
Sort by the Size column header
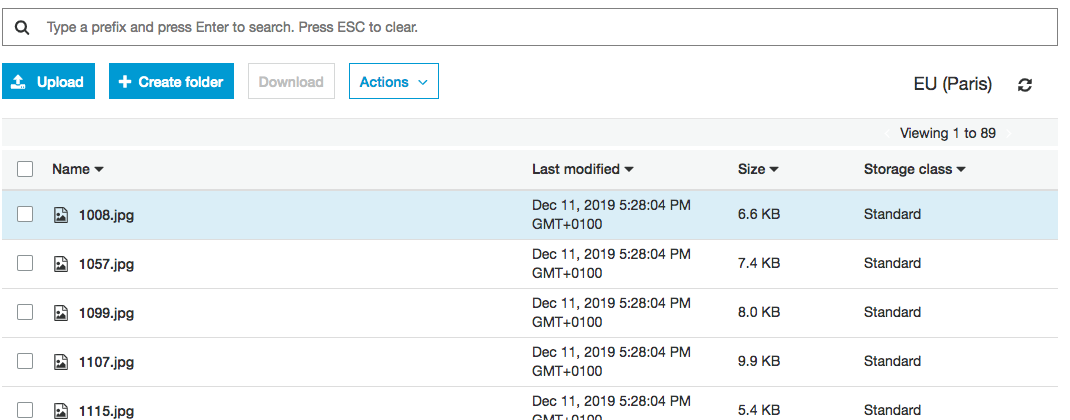tap(757, 170)
